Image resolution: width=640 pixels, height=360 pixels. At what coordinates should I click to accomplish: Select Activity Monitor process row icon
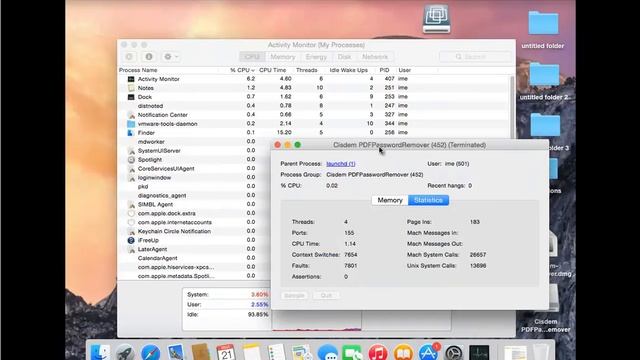pos(131,79)
